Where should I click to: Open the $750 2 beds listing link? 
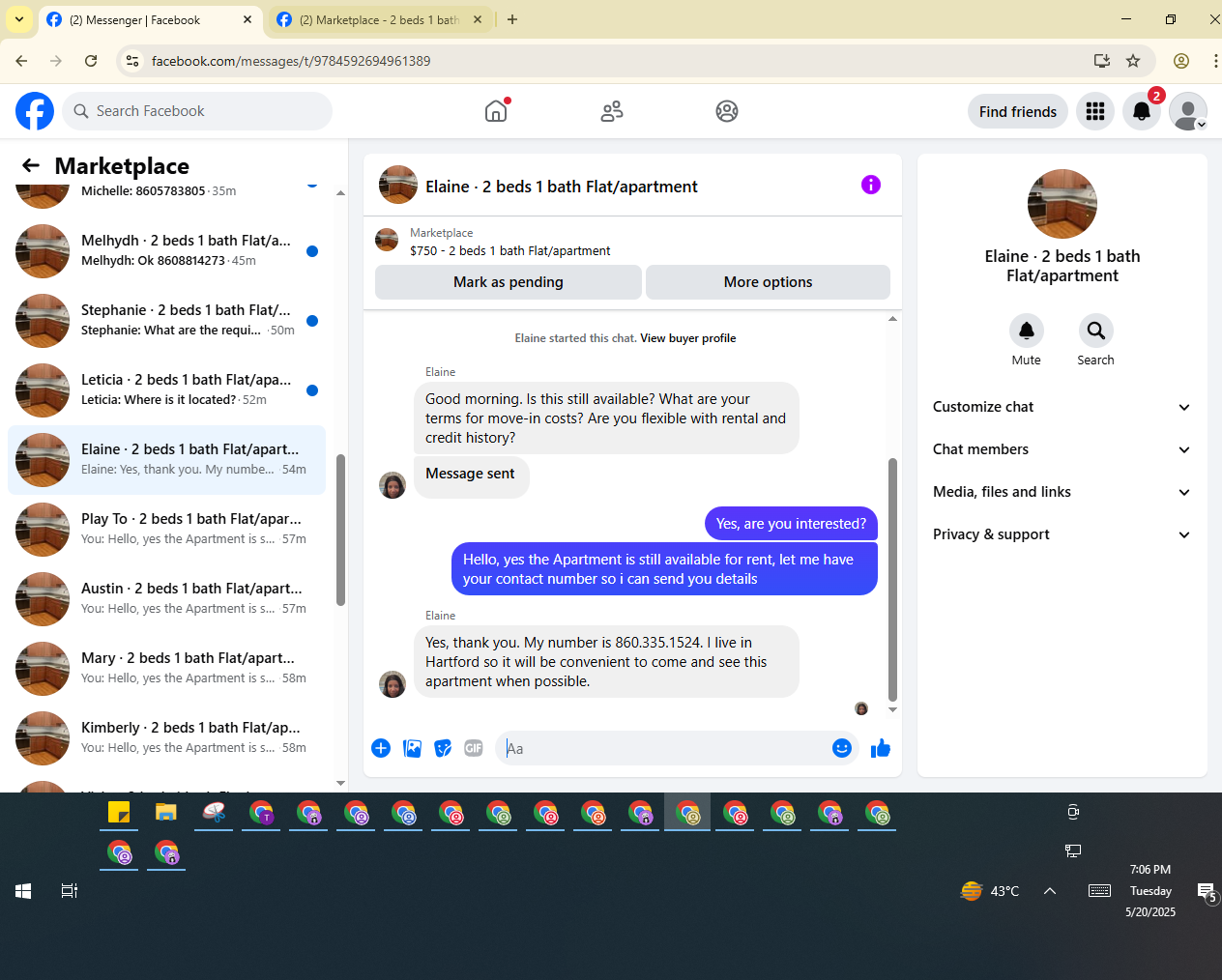tap(509, 250)
